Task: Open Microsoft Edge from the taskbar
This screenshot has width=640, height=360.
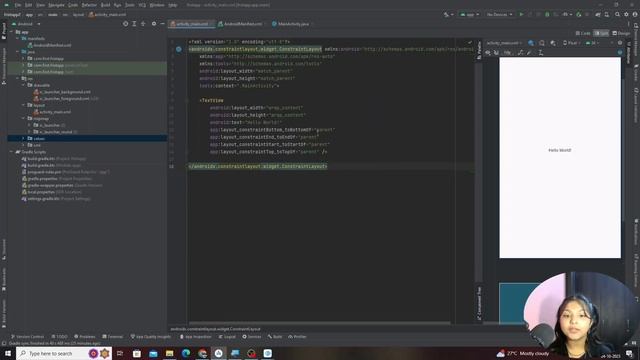Action: coord(186,353)
